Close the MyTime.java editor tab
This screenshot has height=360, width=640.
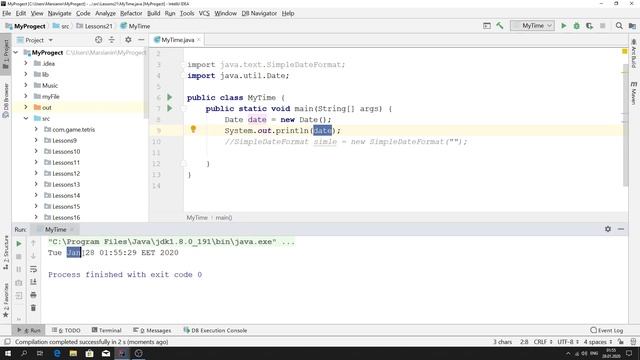pyautogui.click(x=199, y=40)
